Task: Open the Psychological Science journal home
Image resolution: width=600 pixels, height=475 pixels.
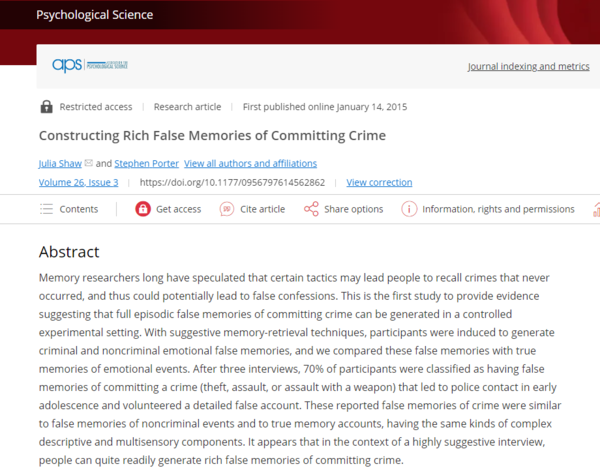Action: tap(94, 15)
